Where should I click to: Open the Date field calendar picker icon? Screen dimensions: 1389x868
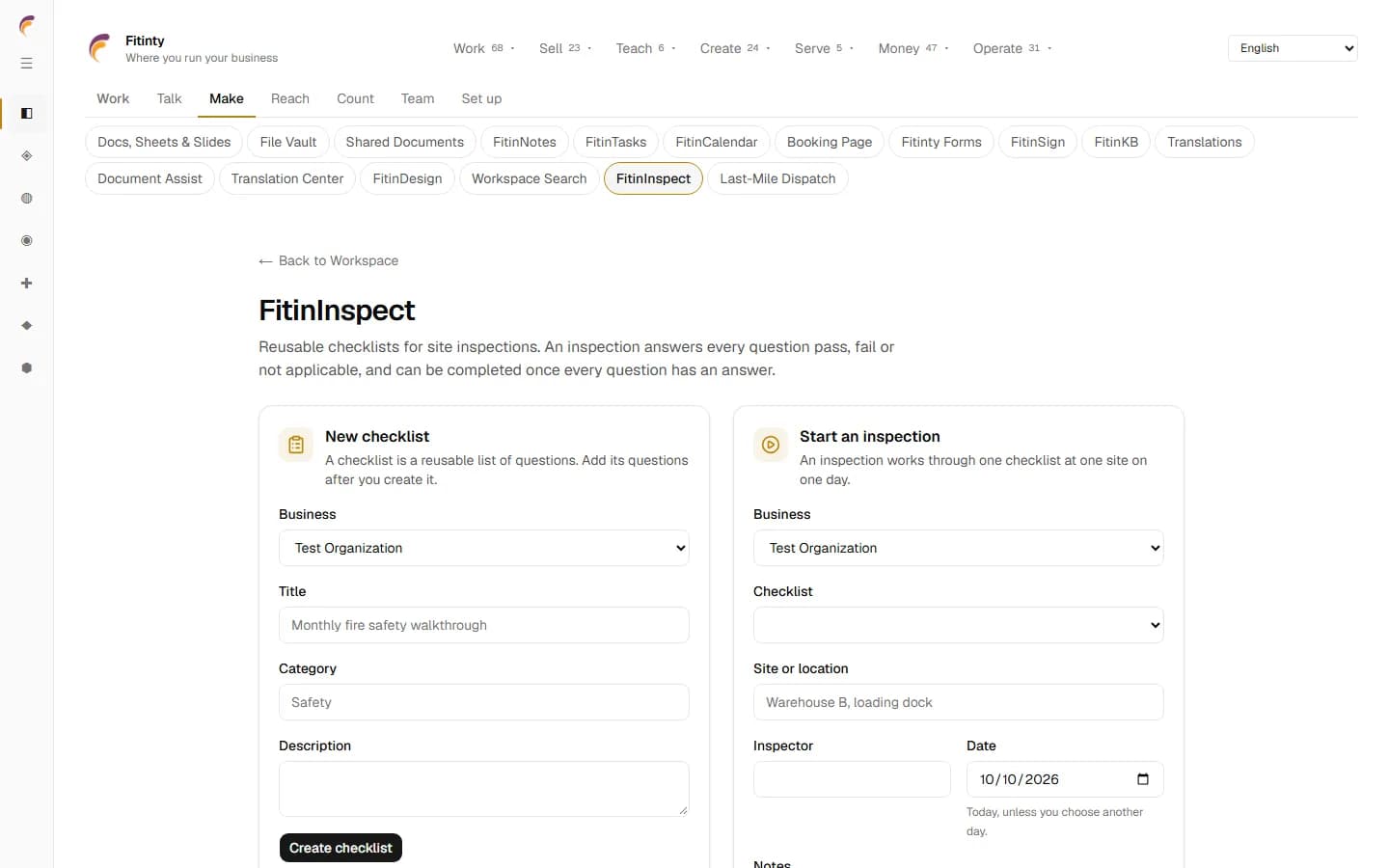point(1143,779)
